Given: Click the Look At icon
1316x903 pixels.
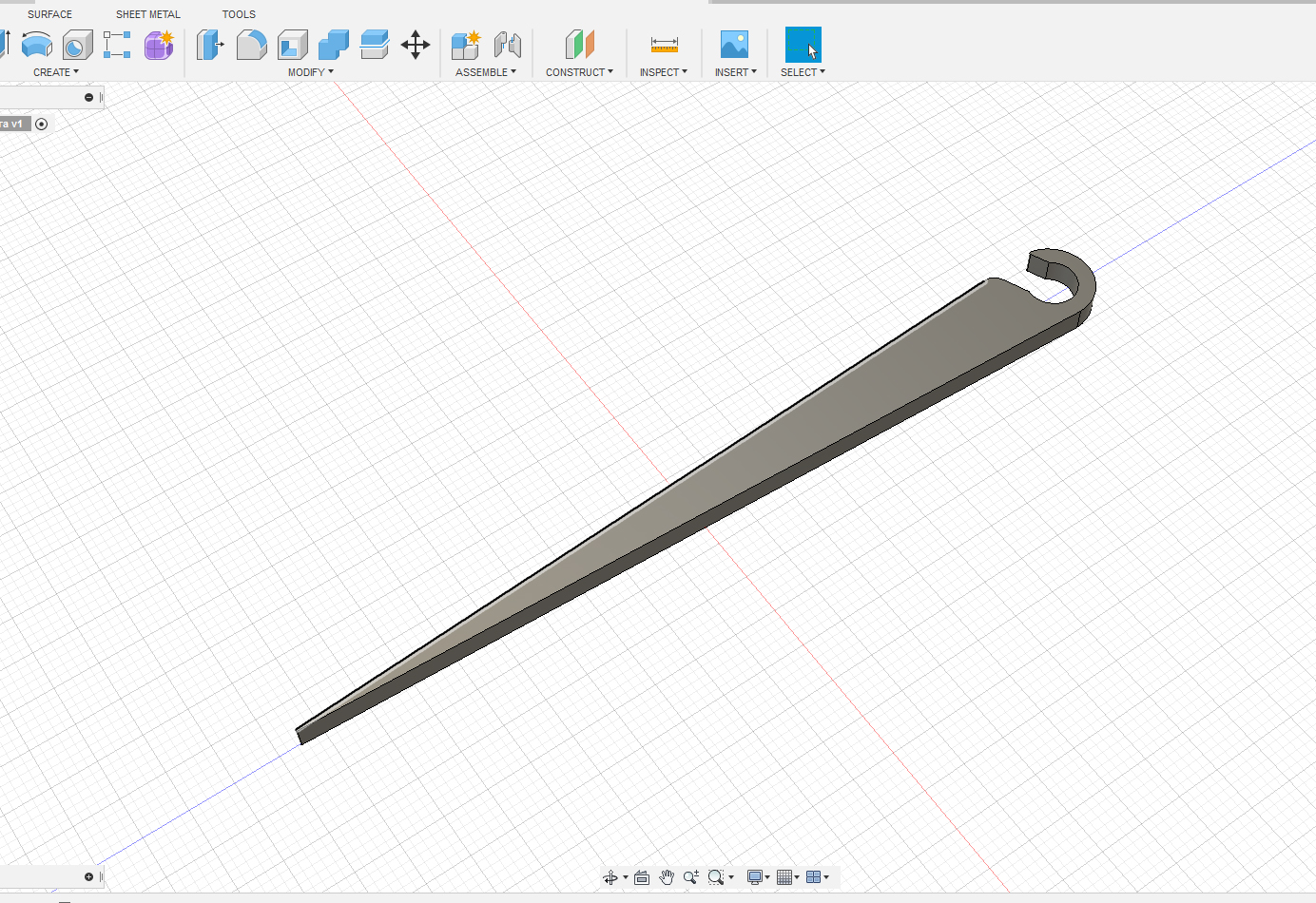Looking at the screenshot, I should coord(642,877).
